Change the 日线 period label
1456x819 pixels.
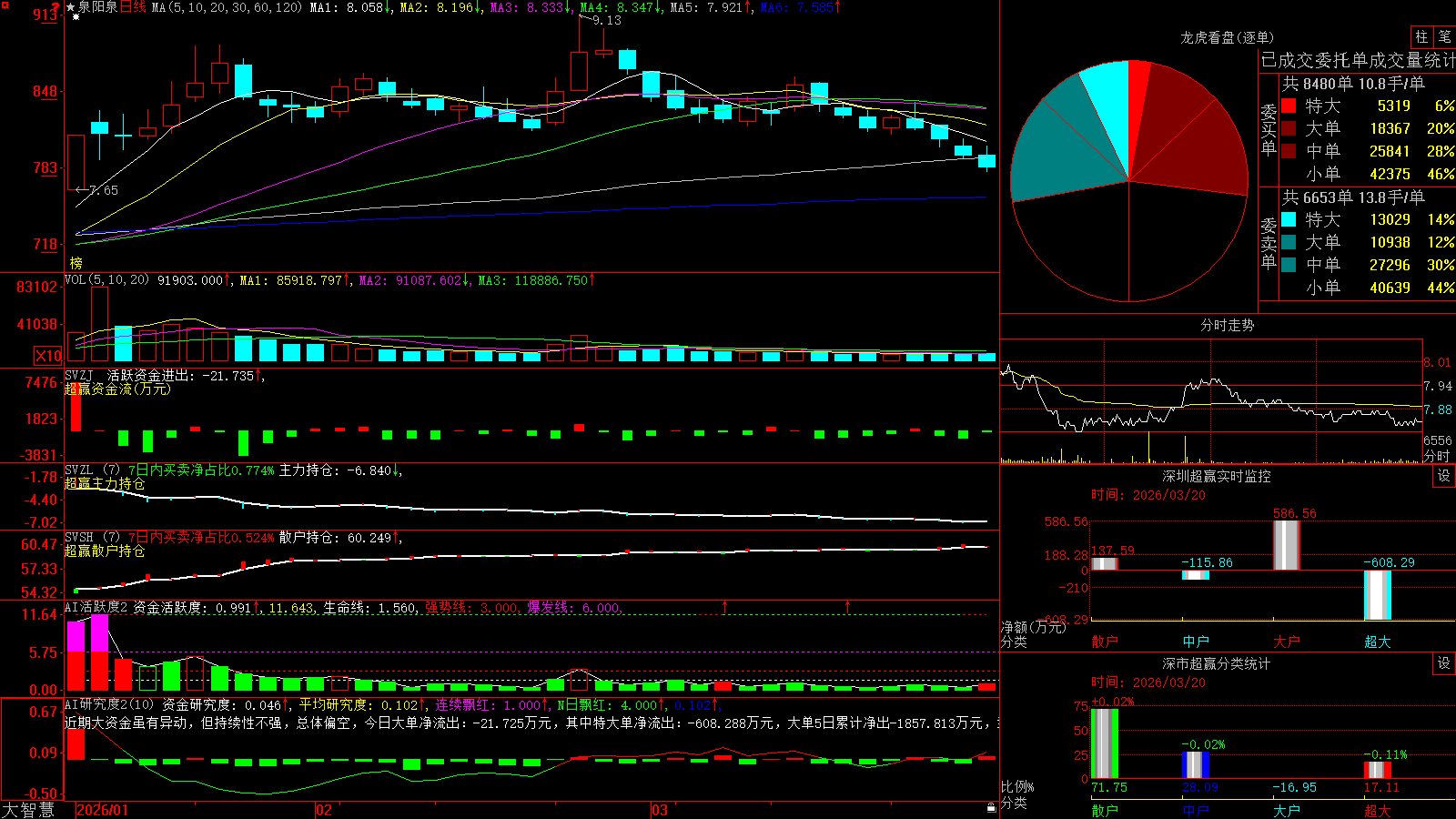[x=133, y=7]
